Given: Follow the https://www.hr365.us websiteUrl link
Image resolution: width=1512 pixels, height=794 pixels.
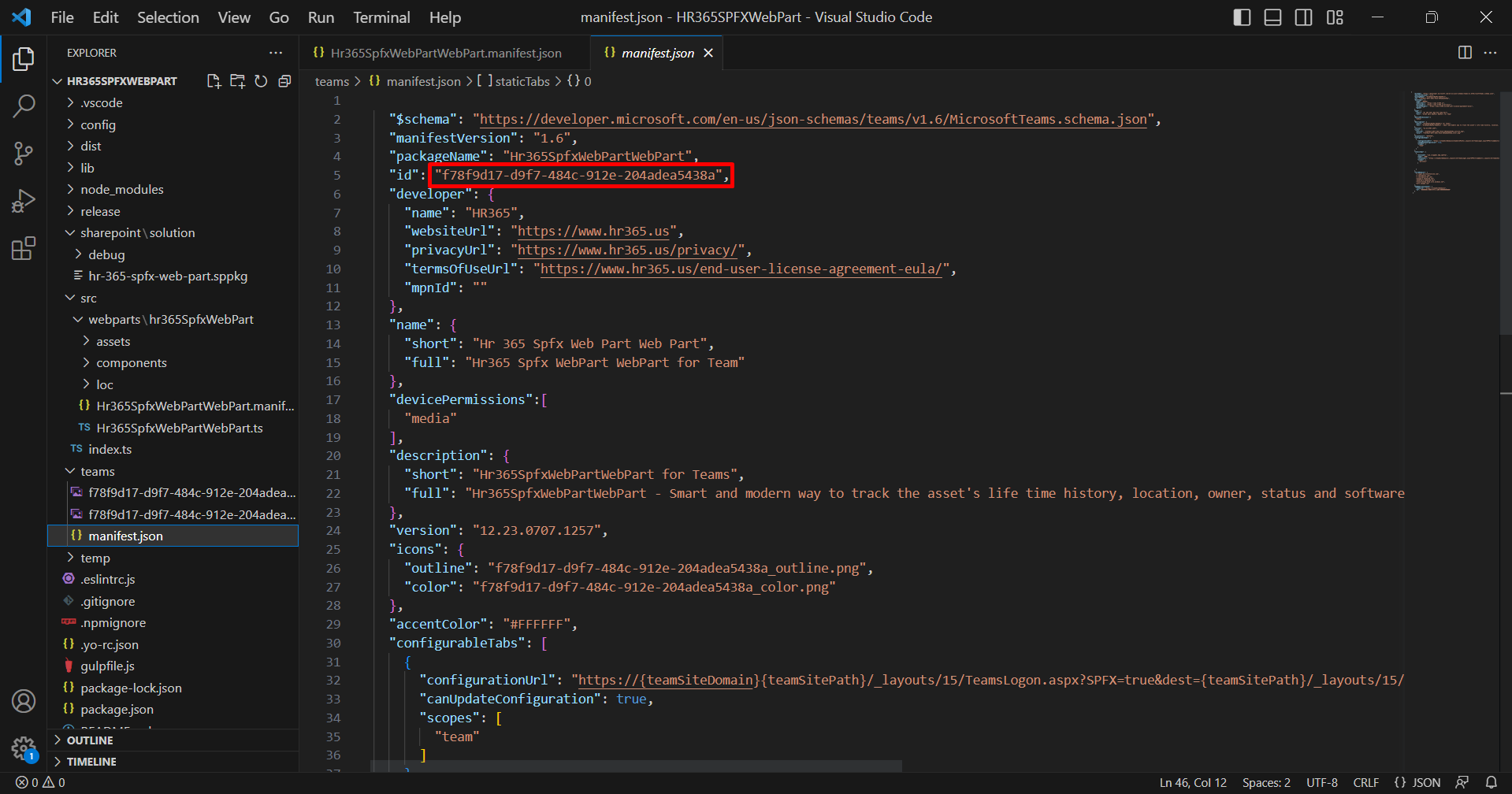Looking at the screenshot, I should 593,232.
